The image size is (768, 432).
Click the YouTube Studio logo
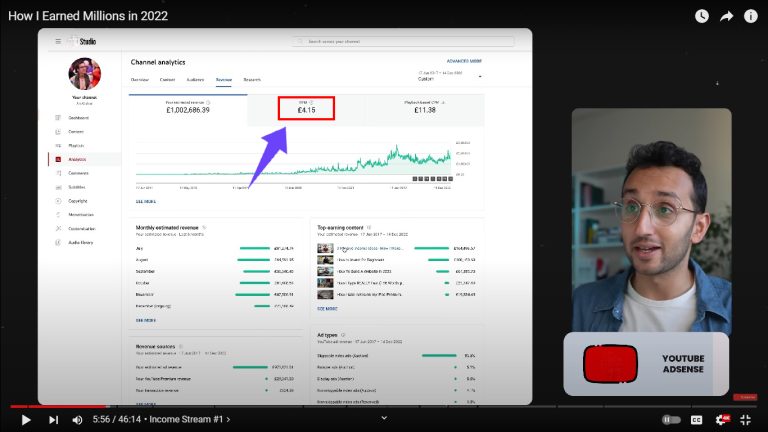(x=82, y=41)
